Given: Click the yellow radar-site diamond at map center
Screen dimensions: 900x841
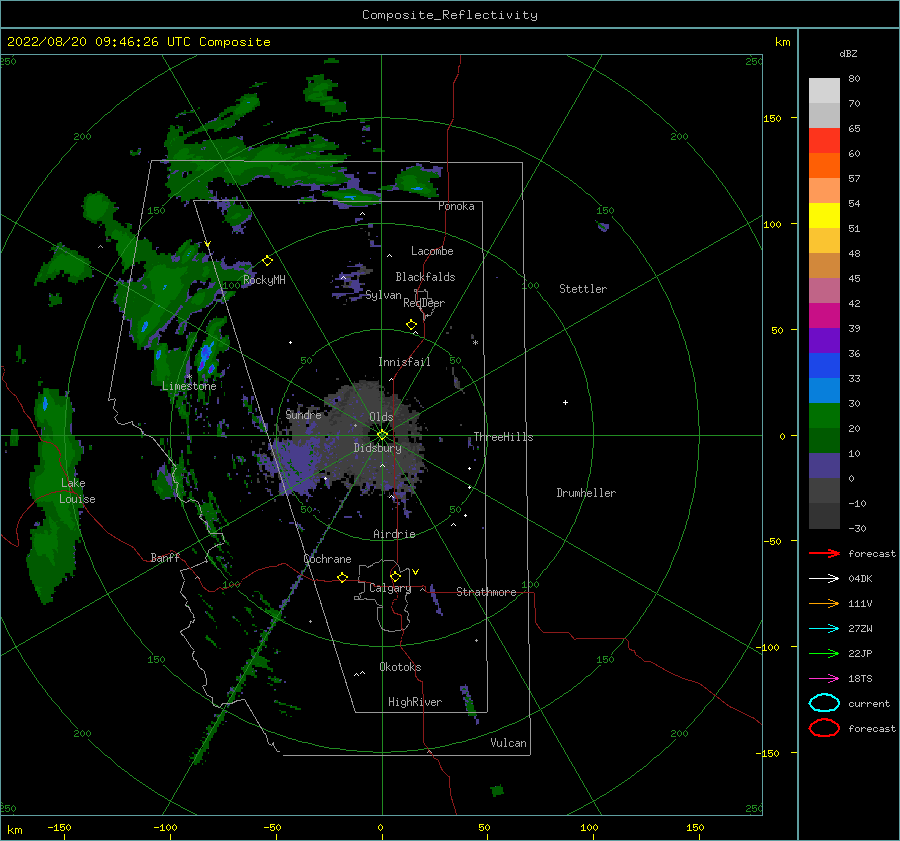Looking at the screenshot, I should (382, 435).
